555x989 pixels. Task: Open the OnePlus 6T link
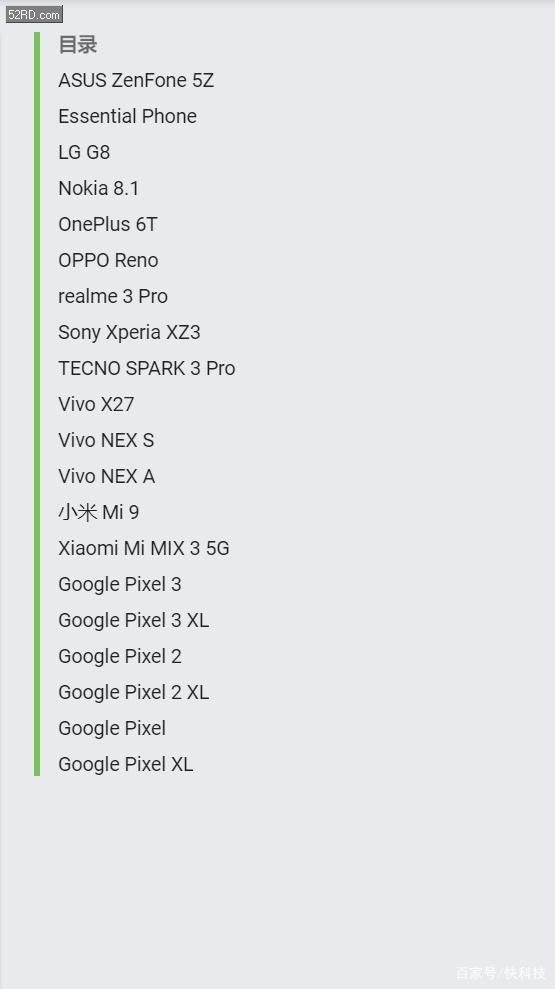[108, 224]
